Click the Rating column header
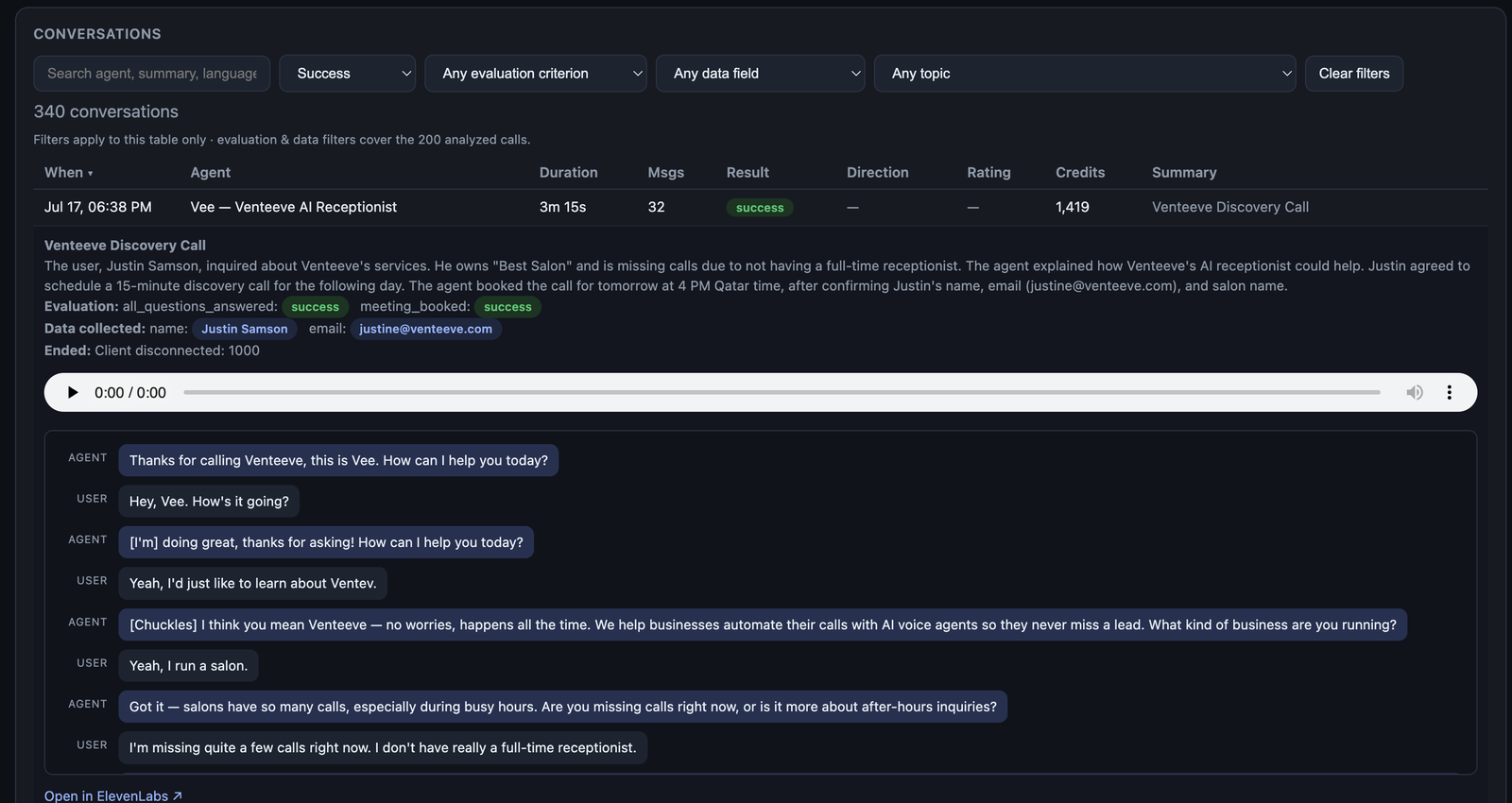The height and width of the screenshot is (803, 1512). point(988,172)
